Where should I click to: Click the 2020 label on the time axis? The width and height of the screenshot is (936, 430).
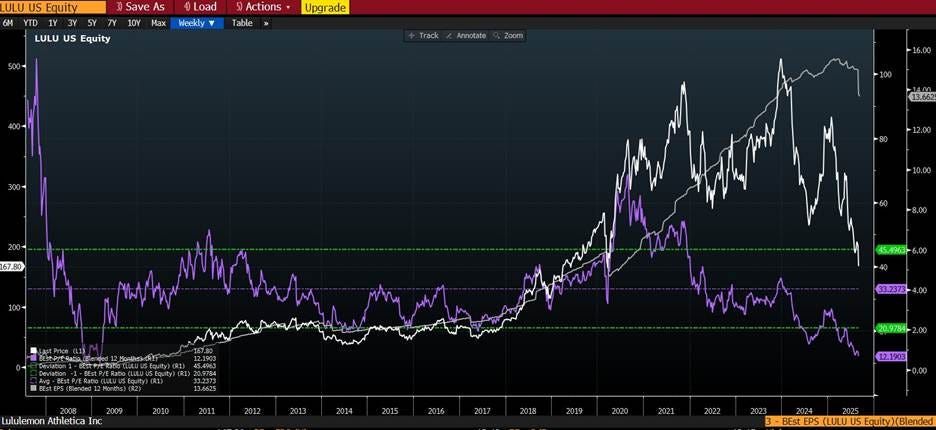pyautogui.click(x=620, y=411)
